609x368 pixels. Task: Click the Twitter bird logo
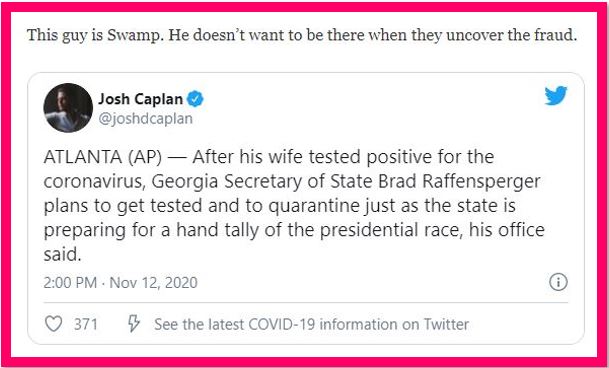click(x=556, y=96)
